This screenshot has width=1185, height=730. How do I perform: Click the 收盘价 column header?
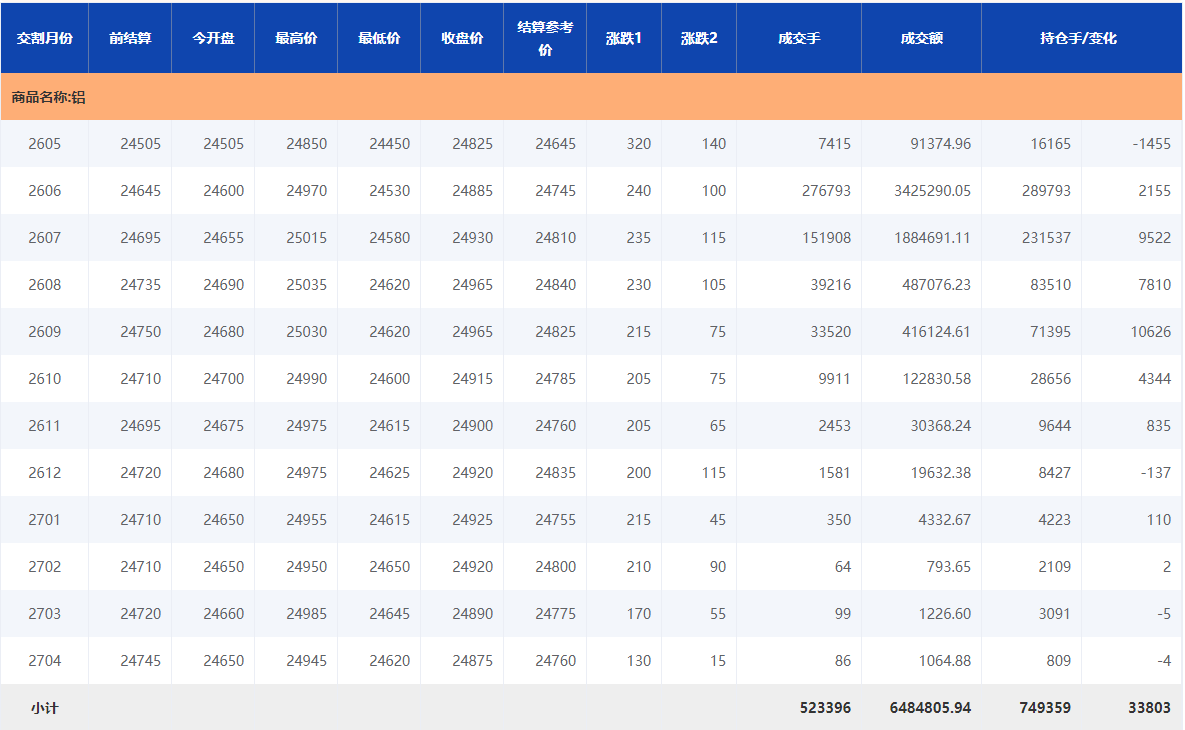[x=462, y=38]
